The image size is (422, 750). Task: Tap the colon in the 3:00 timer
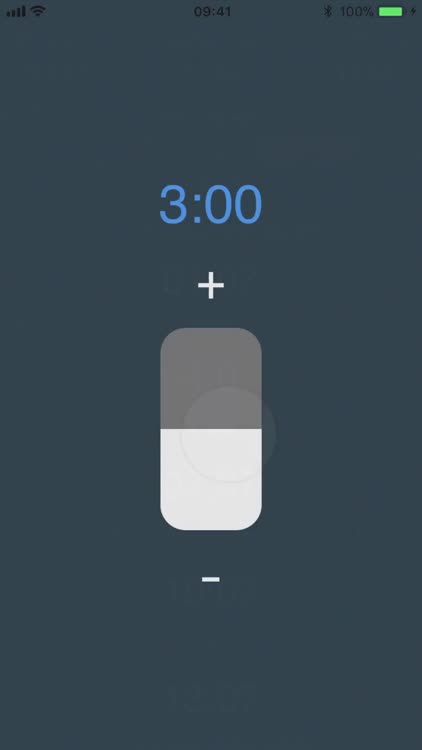(196, 210)
